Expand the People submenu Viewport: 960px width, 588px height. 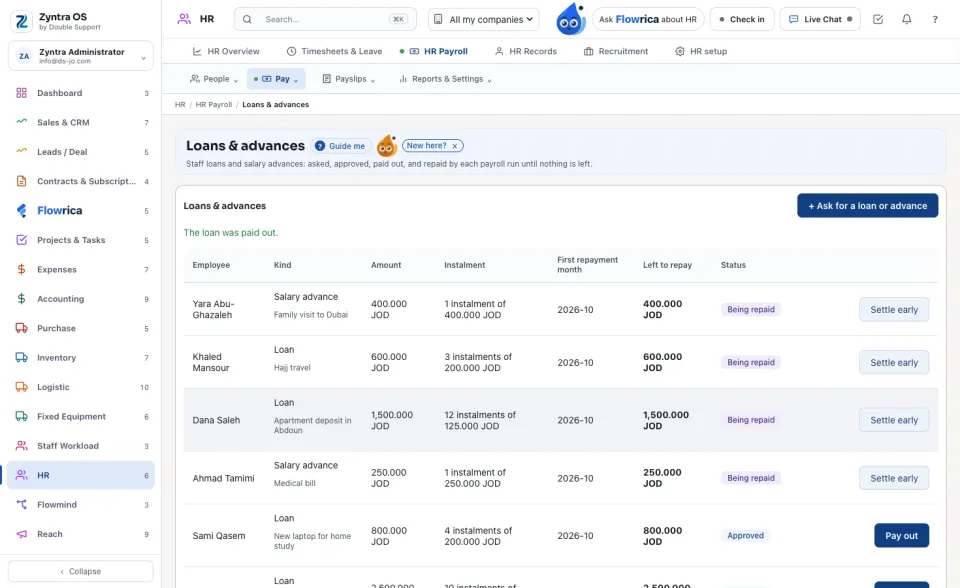click(214, 79)
